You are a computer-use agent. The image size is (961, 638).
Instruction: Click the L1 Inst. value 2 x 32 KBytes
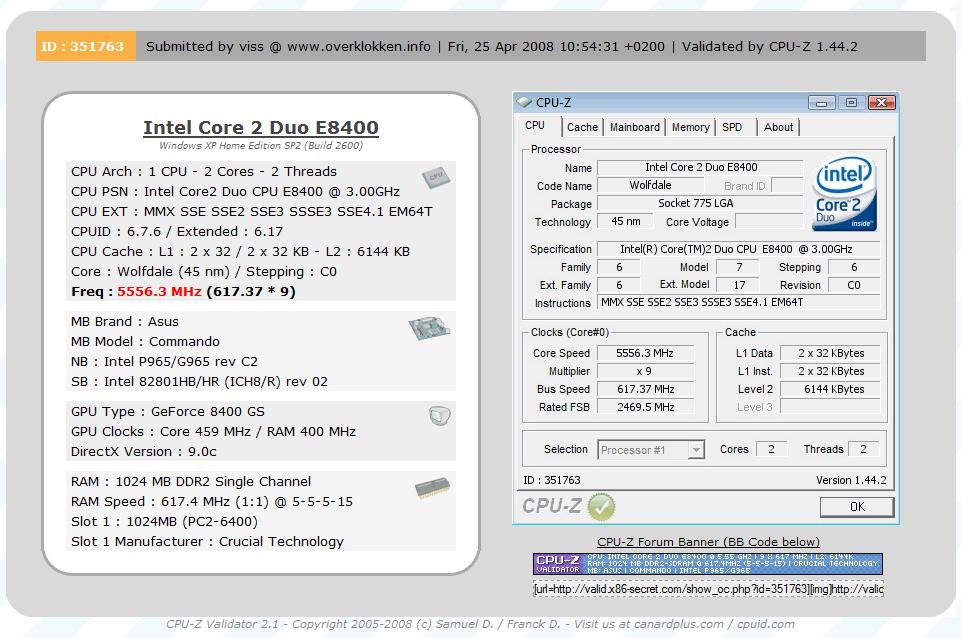coord(830,371)
